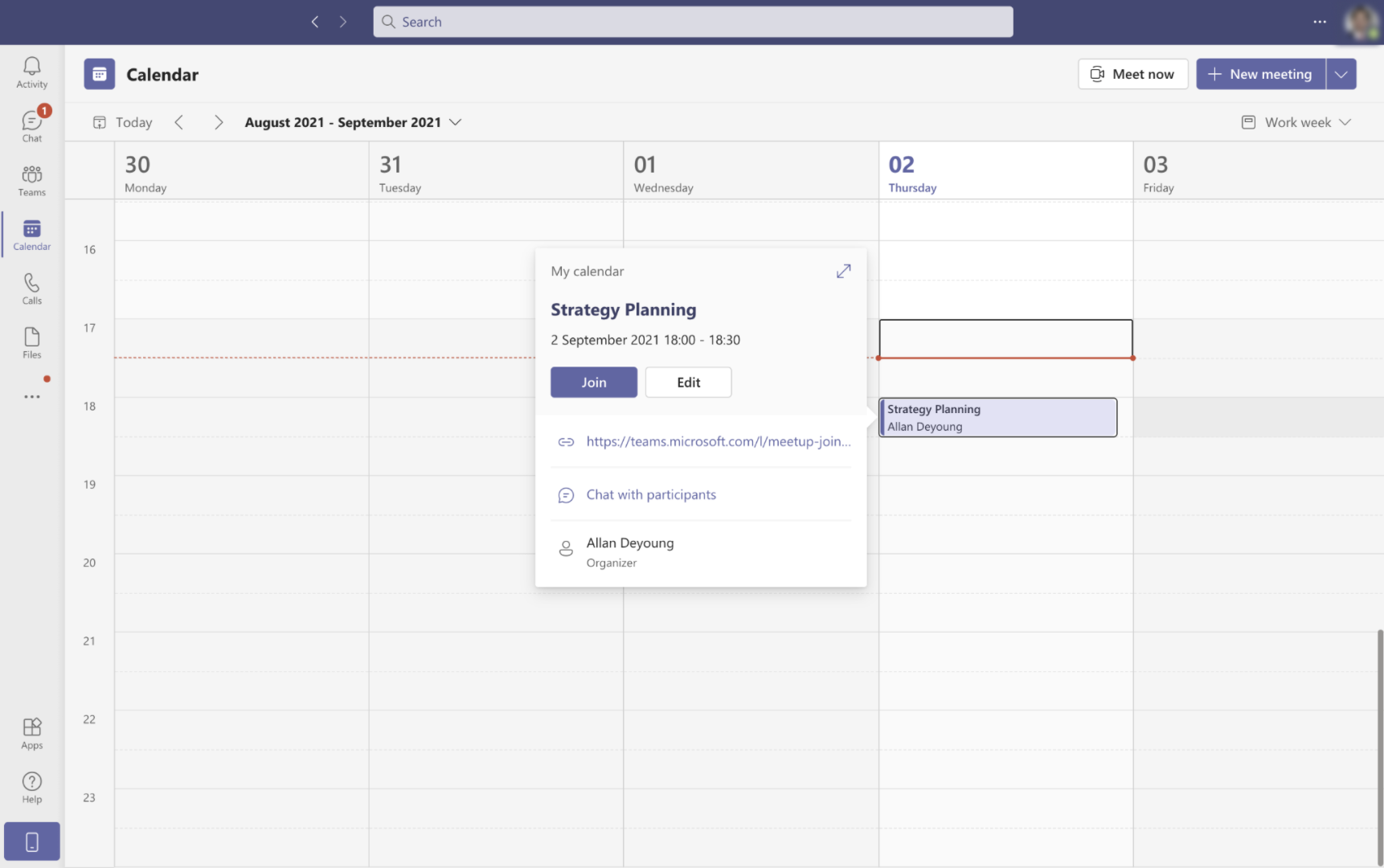Screen dimensions: 1384x868
Task: Open the Calls phone icon
Action: point(32,289)
